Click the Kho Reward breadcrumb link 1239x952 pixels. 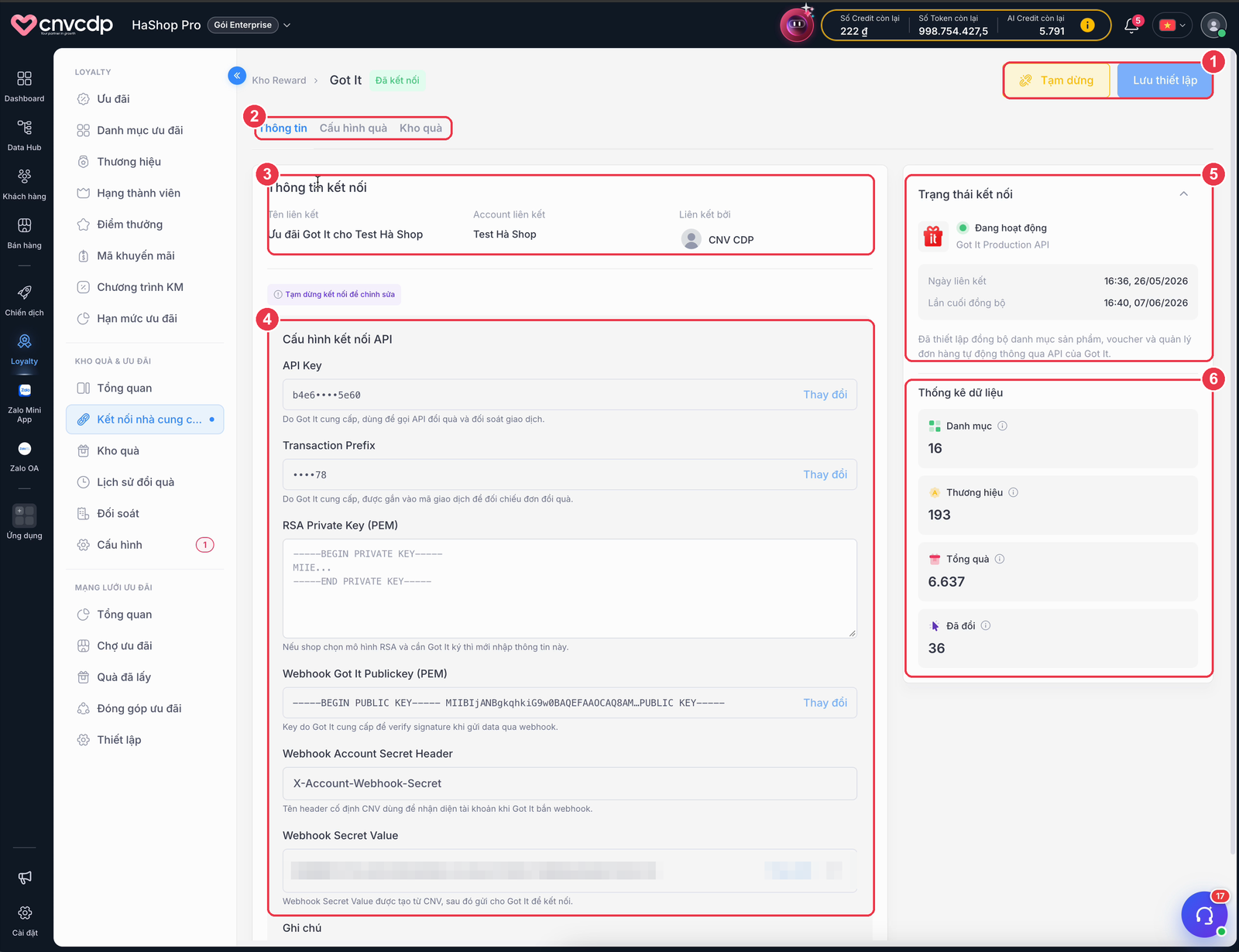[x=279, y=80]
